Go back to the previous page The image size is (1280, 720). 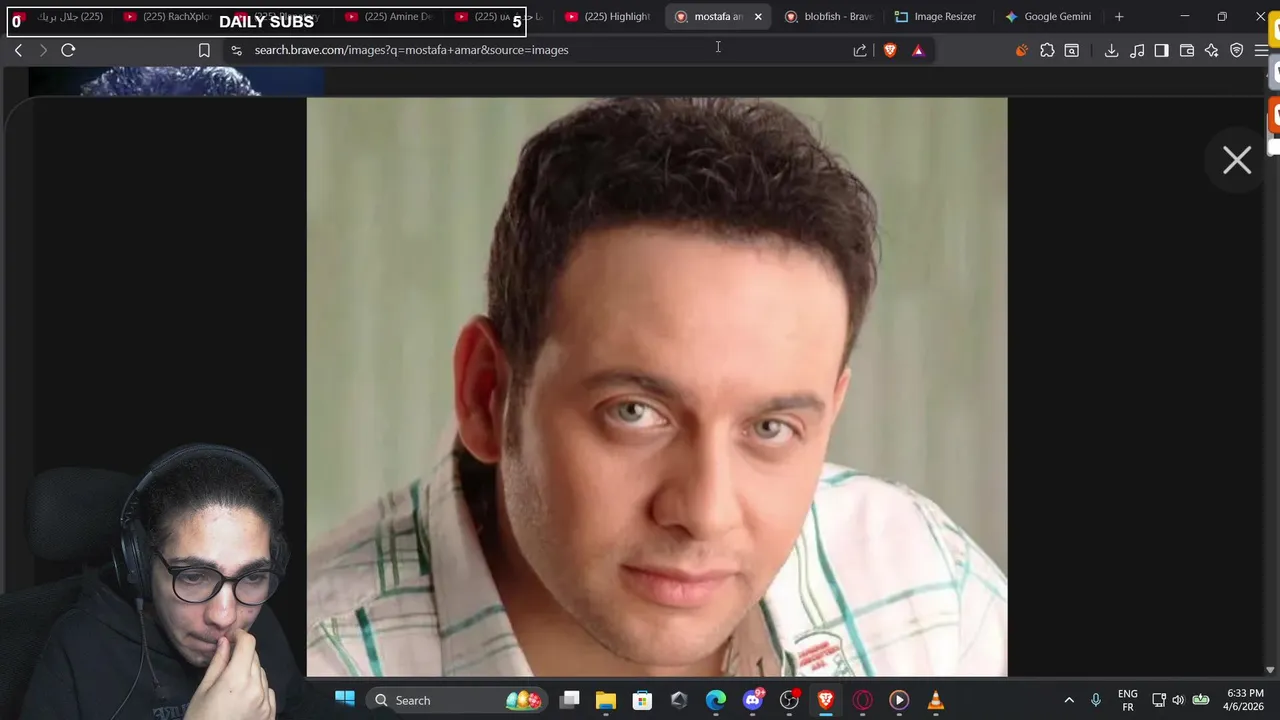tap(18, 50)
